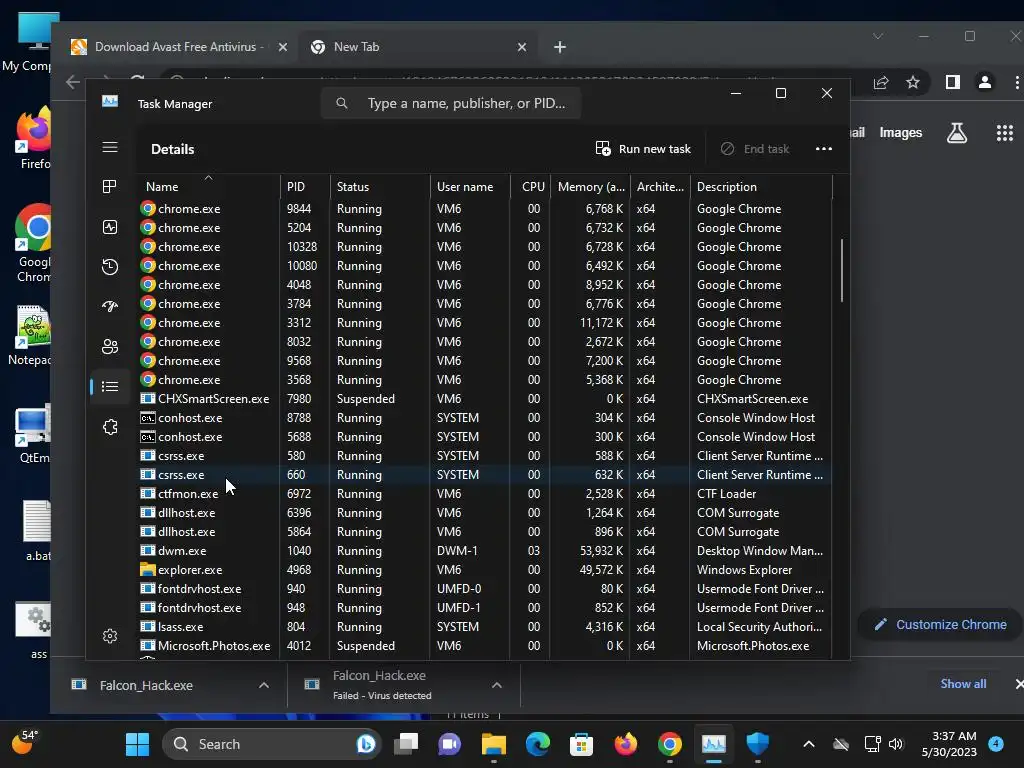1024x768 pixels.
Task: Focus the Task Manager search field
Action: [x=451, y=103]
